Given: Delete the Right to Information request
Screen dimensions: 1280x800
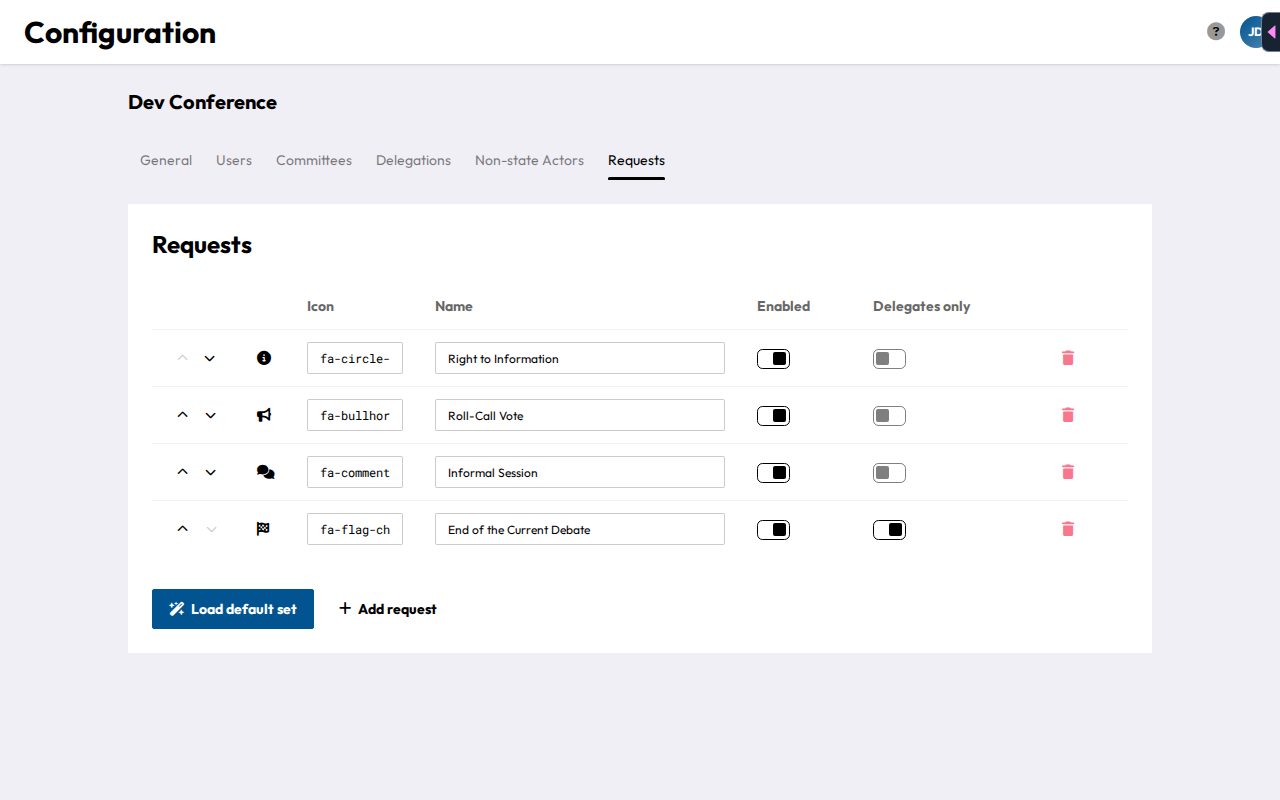Looking at the screenshot, I should pos(1067,358).
